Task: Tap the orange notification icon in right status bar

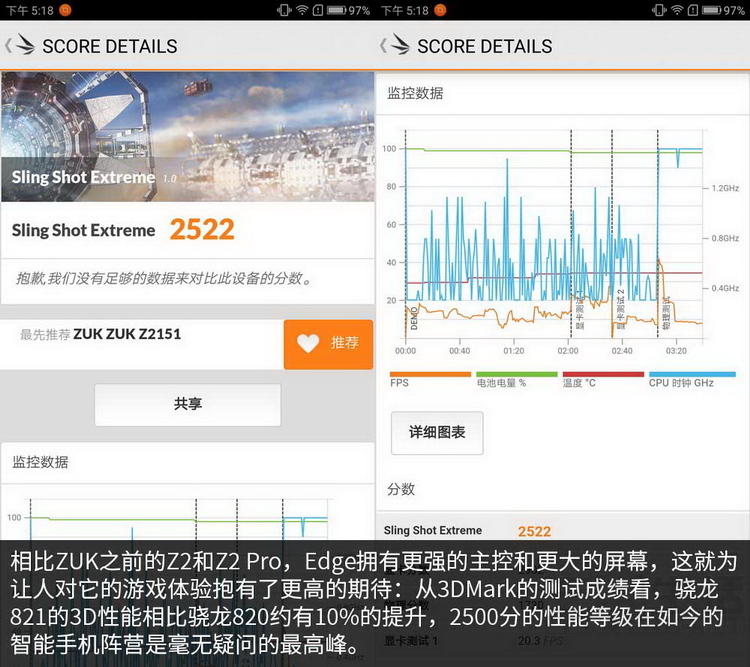Action: (x=440, y=10)
